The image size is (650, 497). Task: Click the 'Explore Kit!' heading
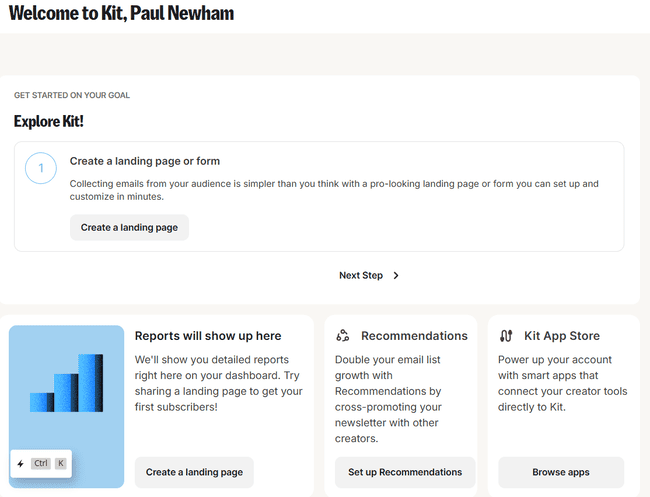(x=49, y=121)
